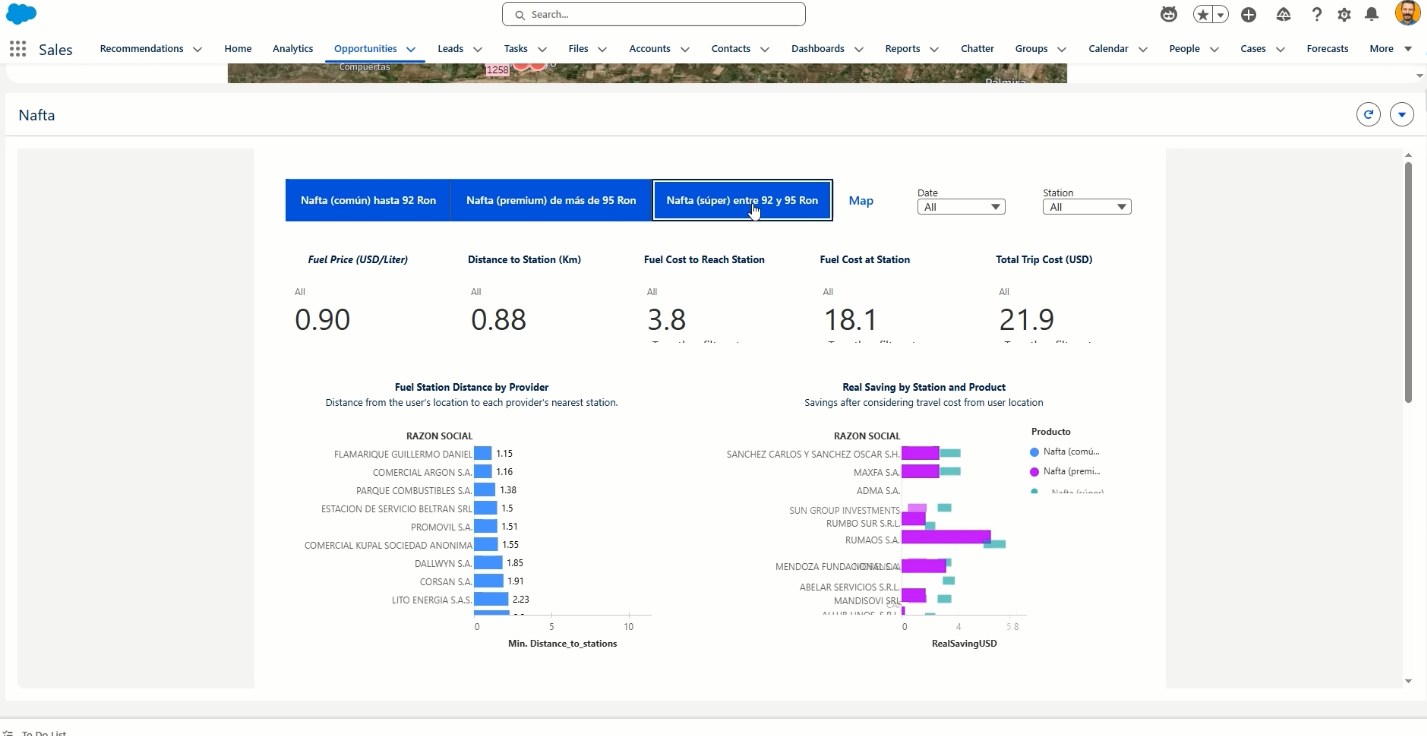
Task: Open the App Launcher grid icon
Action: [x=17, y=49]
